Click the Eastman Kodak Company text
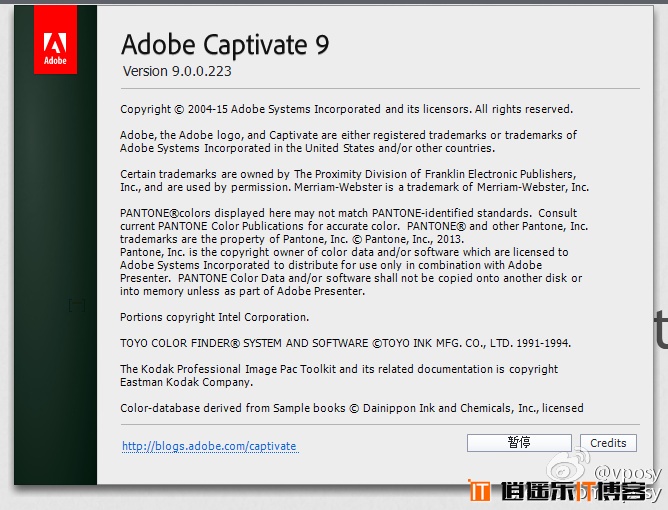 point(186,382)
